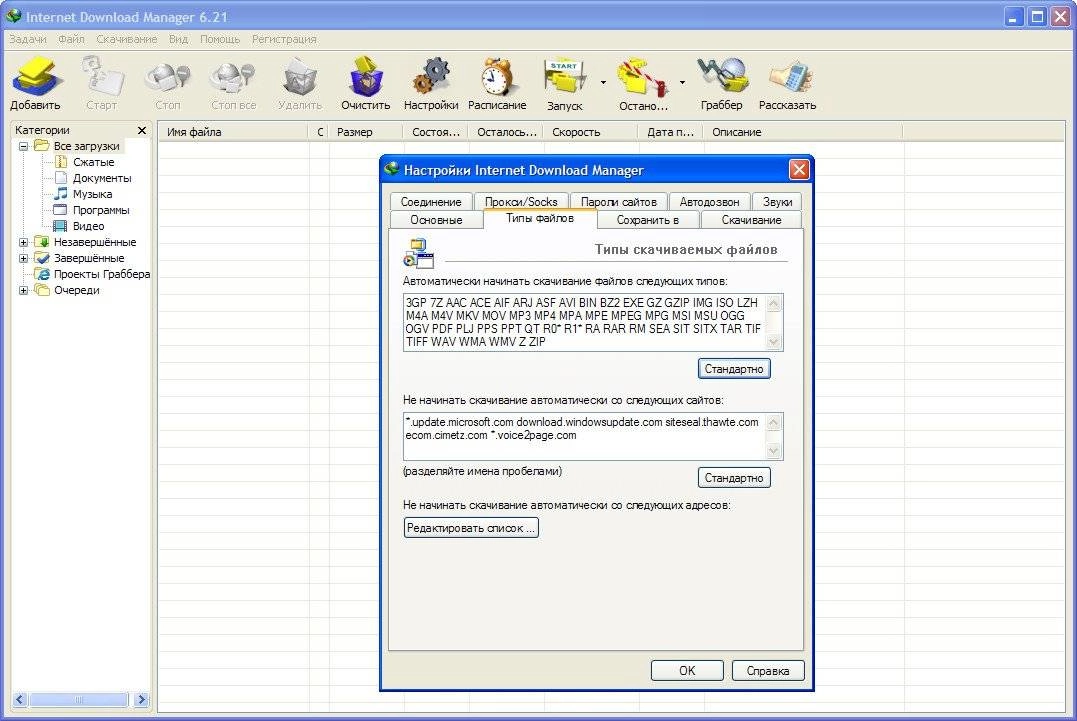This screenshot has height=721, width=1077.
Task: Select the Музыка category
Action: tap(92, 194)
